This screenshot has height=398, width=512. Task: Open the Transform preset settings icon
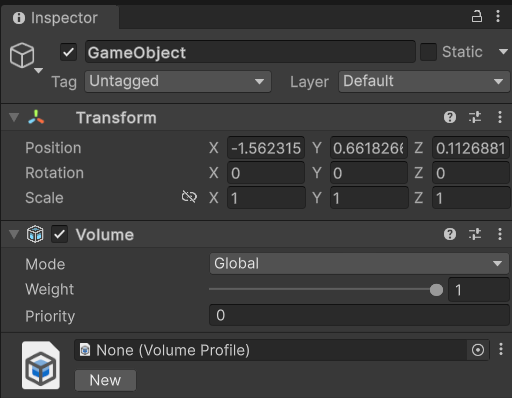tap(475, 117)
